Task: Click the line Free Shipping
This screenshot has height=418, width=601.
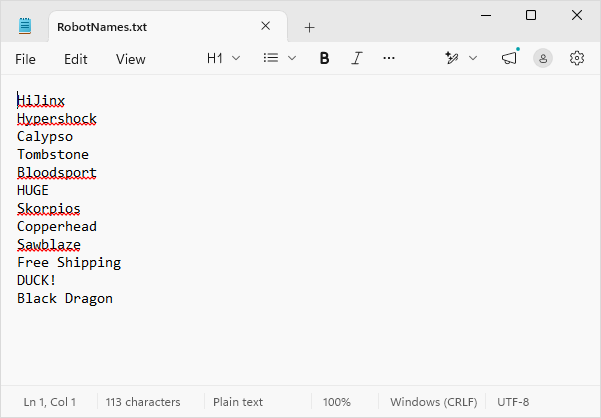Action: tap(69, 263)
